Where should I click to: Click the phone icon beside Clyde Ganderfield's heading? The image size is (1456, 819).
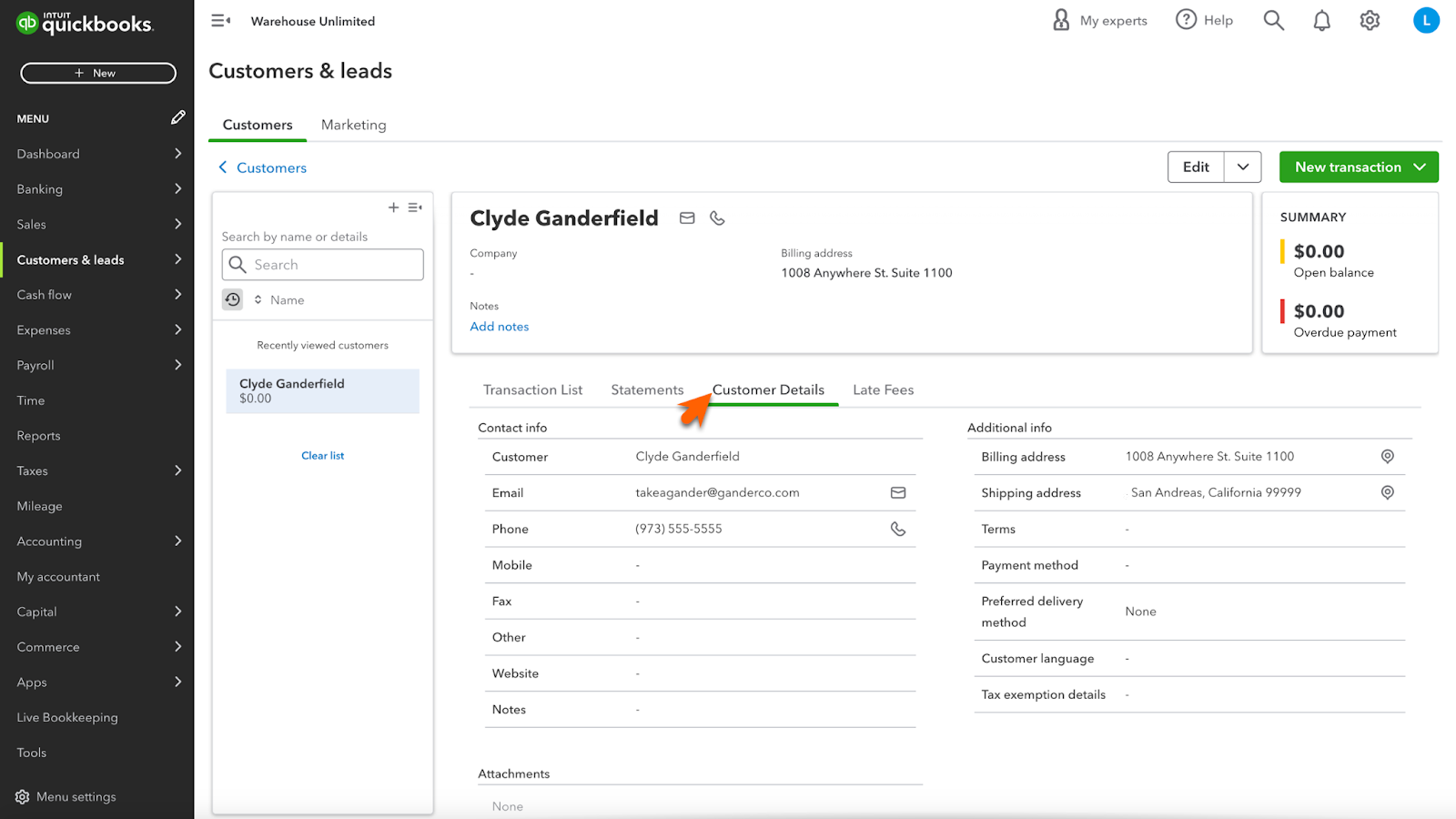click(x=717, y=218)
